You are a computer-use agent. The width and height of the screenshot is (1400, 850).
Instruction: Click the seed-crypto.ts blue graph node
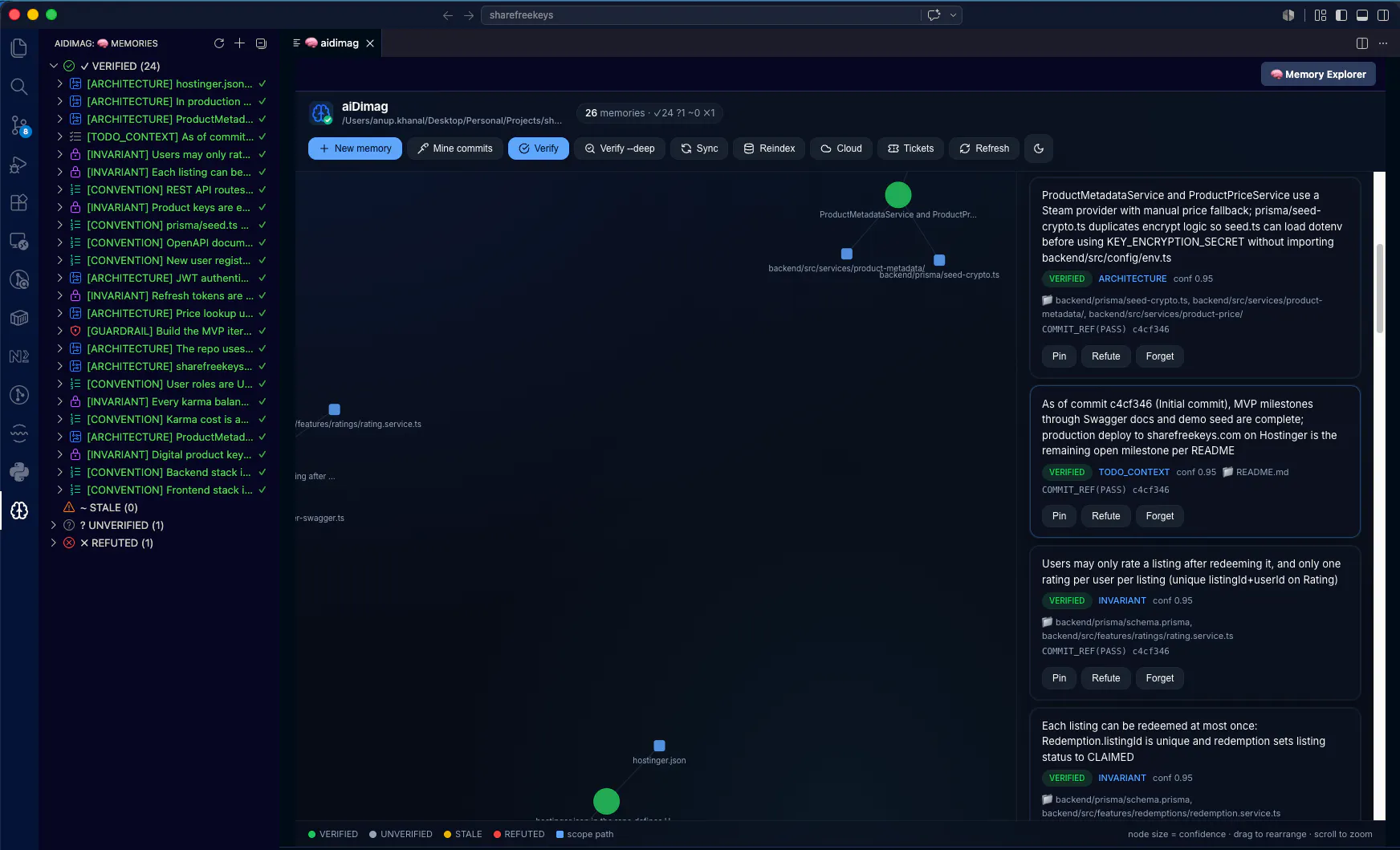pos(939,260)
